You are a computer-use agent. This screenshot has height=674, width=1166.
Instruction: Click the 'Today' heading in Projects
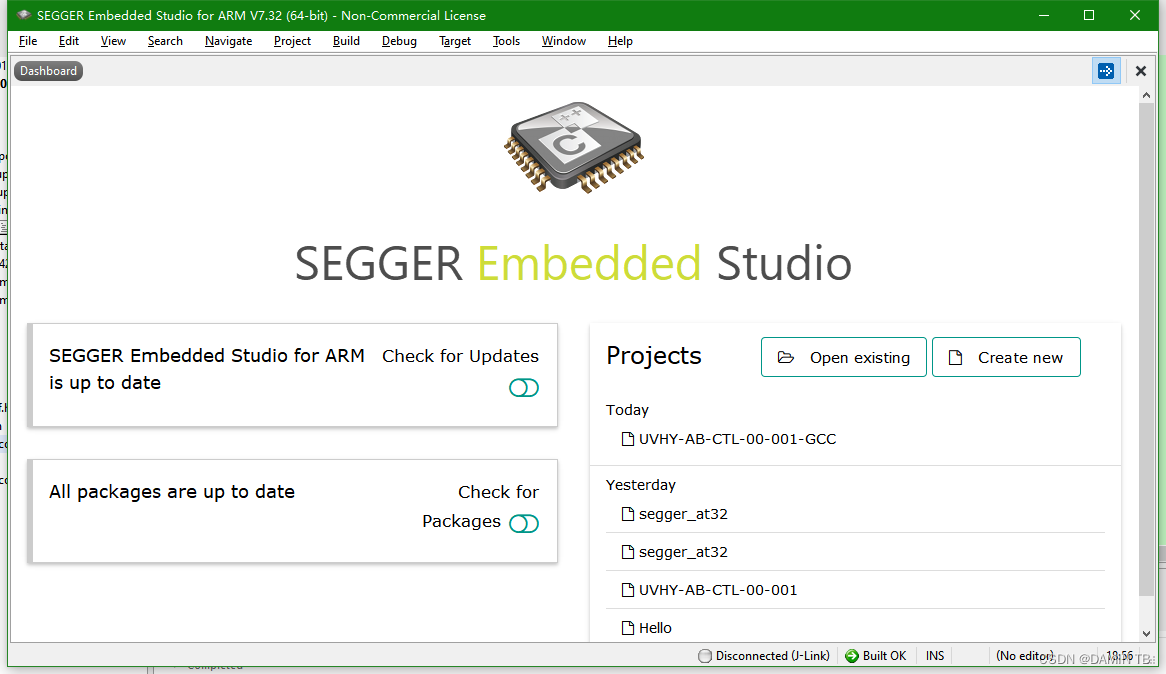pos(627,410)
